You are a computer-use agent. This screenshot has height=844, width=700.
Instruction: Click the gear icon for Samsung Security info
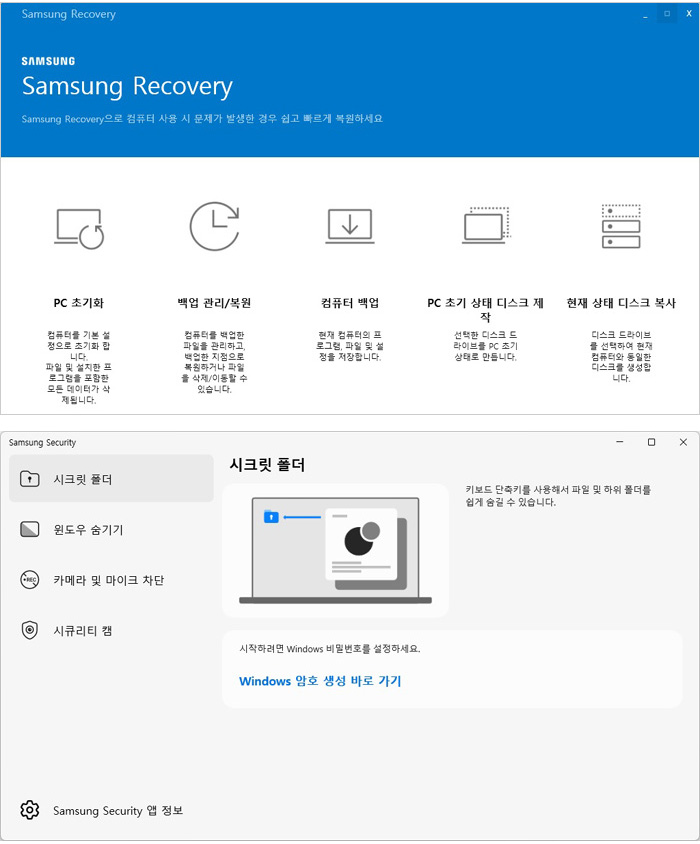coord(30,810)
